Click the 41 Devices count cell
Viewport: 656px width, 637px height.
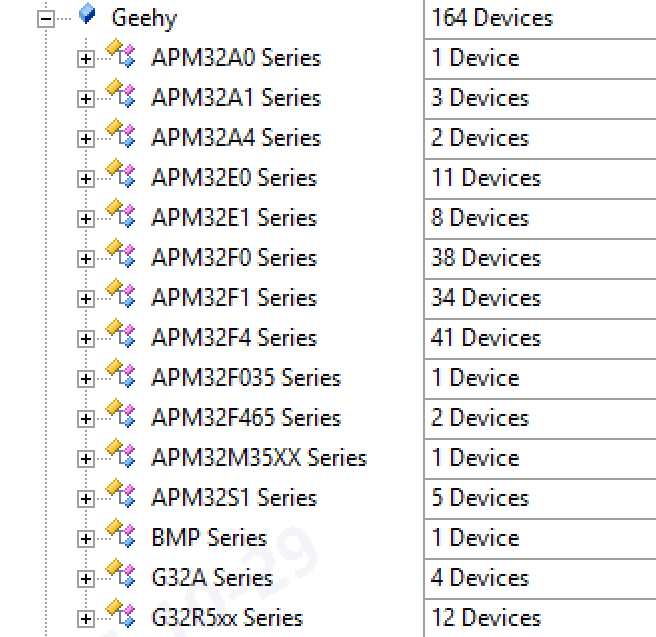click(485, 338)
